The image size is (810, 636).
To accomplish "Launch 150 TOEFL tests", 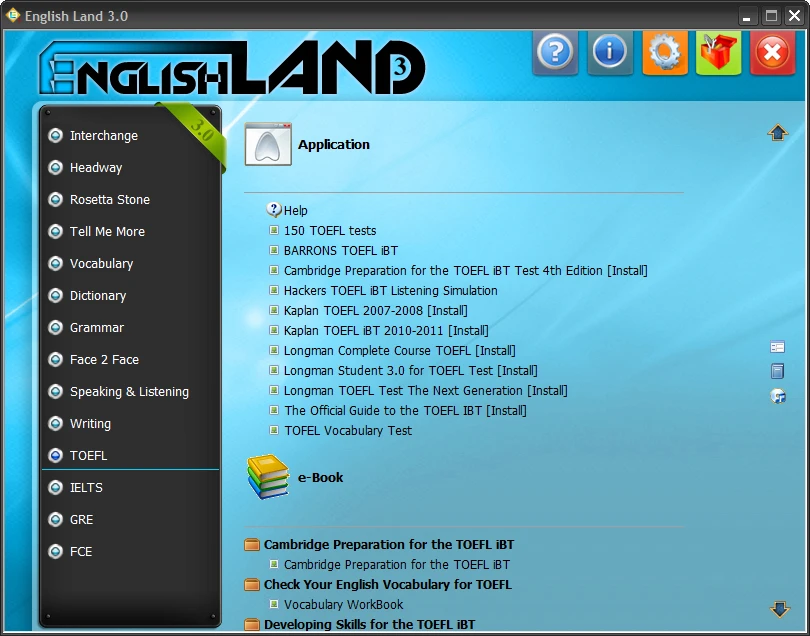I will 329,231.
